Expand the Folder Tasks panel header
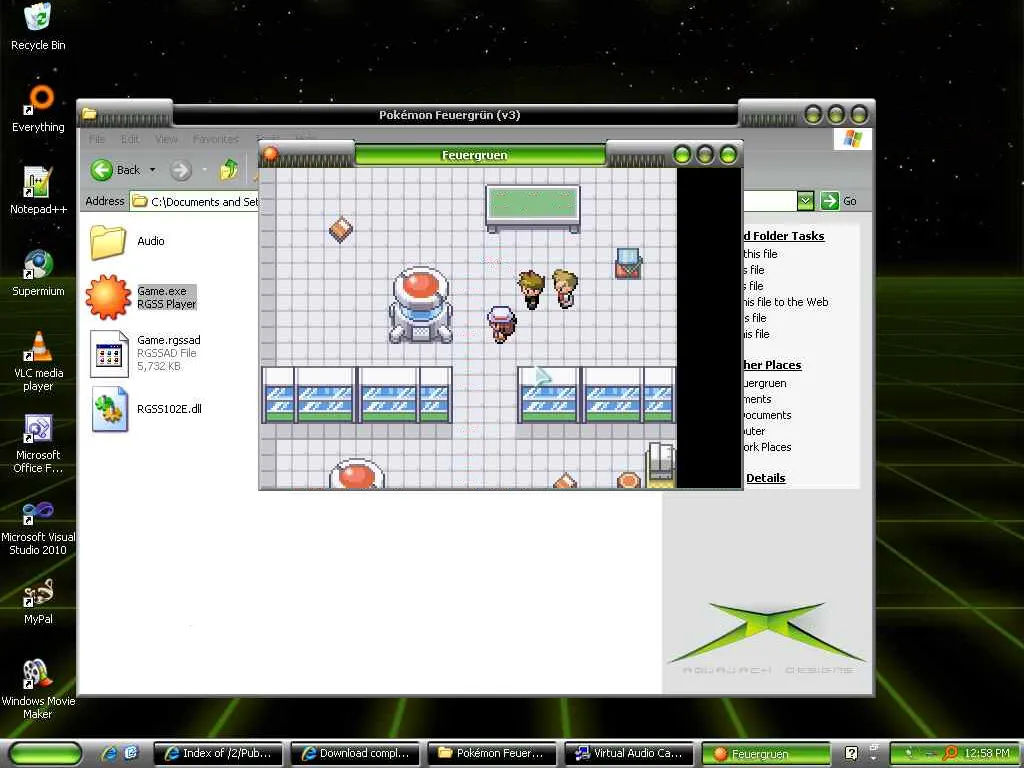1024x768 pixels. point(784,236)
